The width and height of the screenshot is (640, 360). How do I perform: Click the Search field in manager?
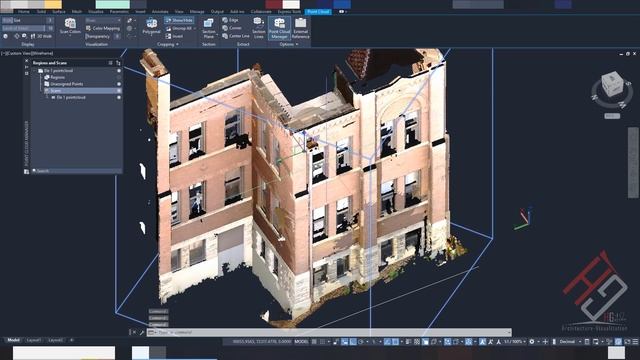click(x=76, y=171)
